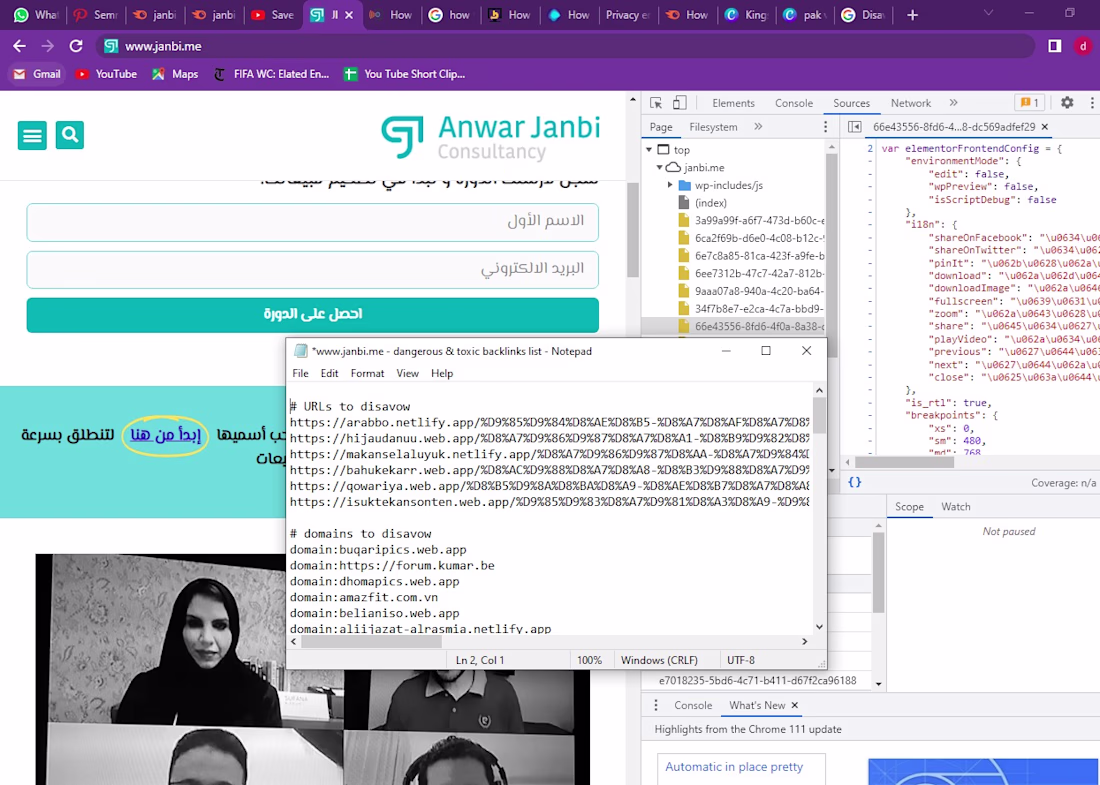The image size is (1100, 785).
Task: Close the What's New drawer tab
Action: 794,705
